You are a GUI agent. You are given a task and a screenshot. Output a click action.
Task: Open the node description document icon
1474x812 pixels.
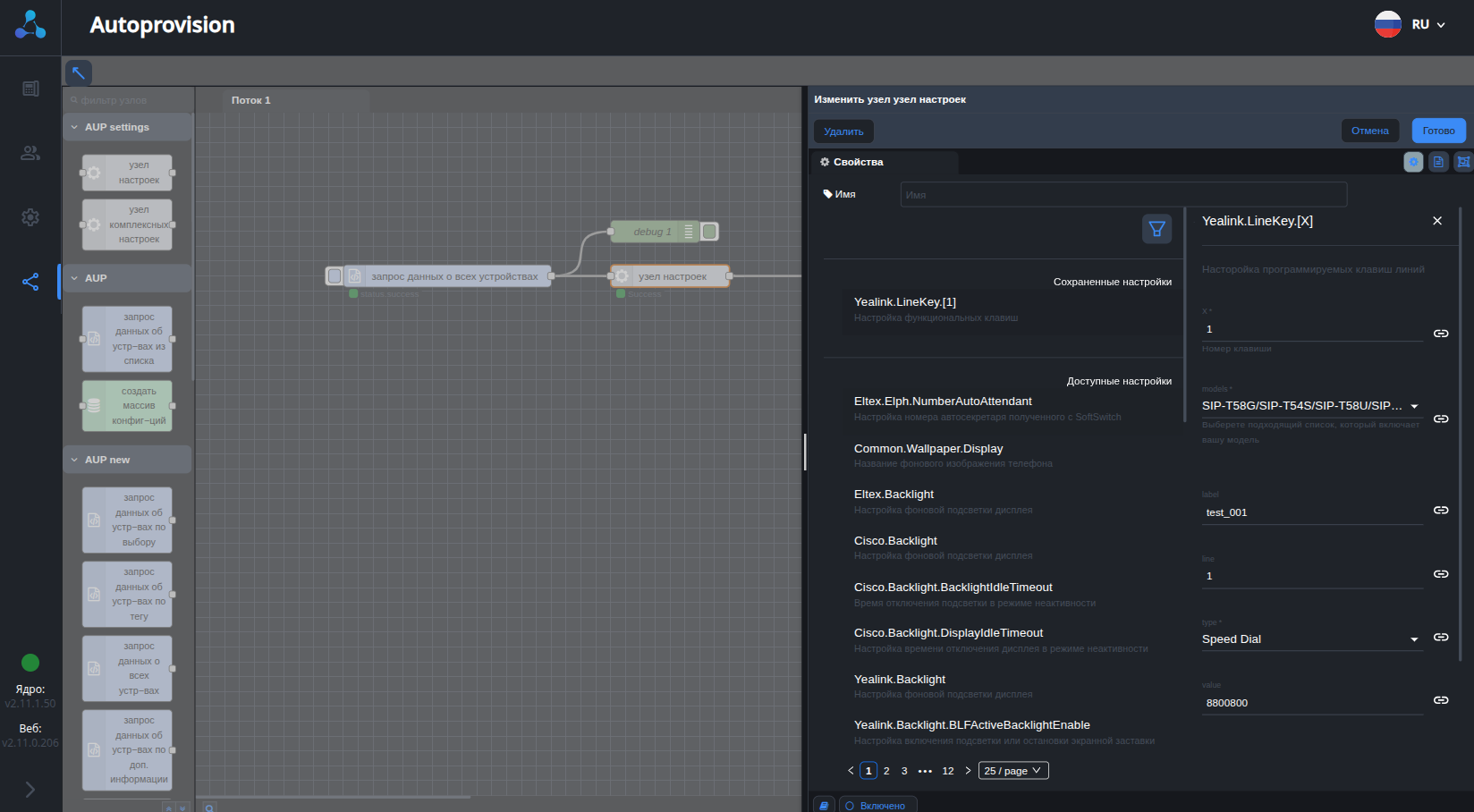pyautogui.click(x=1438, y=162)
